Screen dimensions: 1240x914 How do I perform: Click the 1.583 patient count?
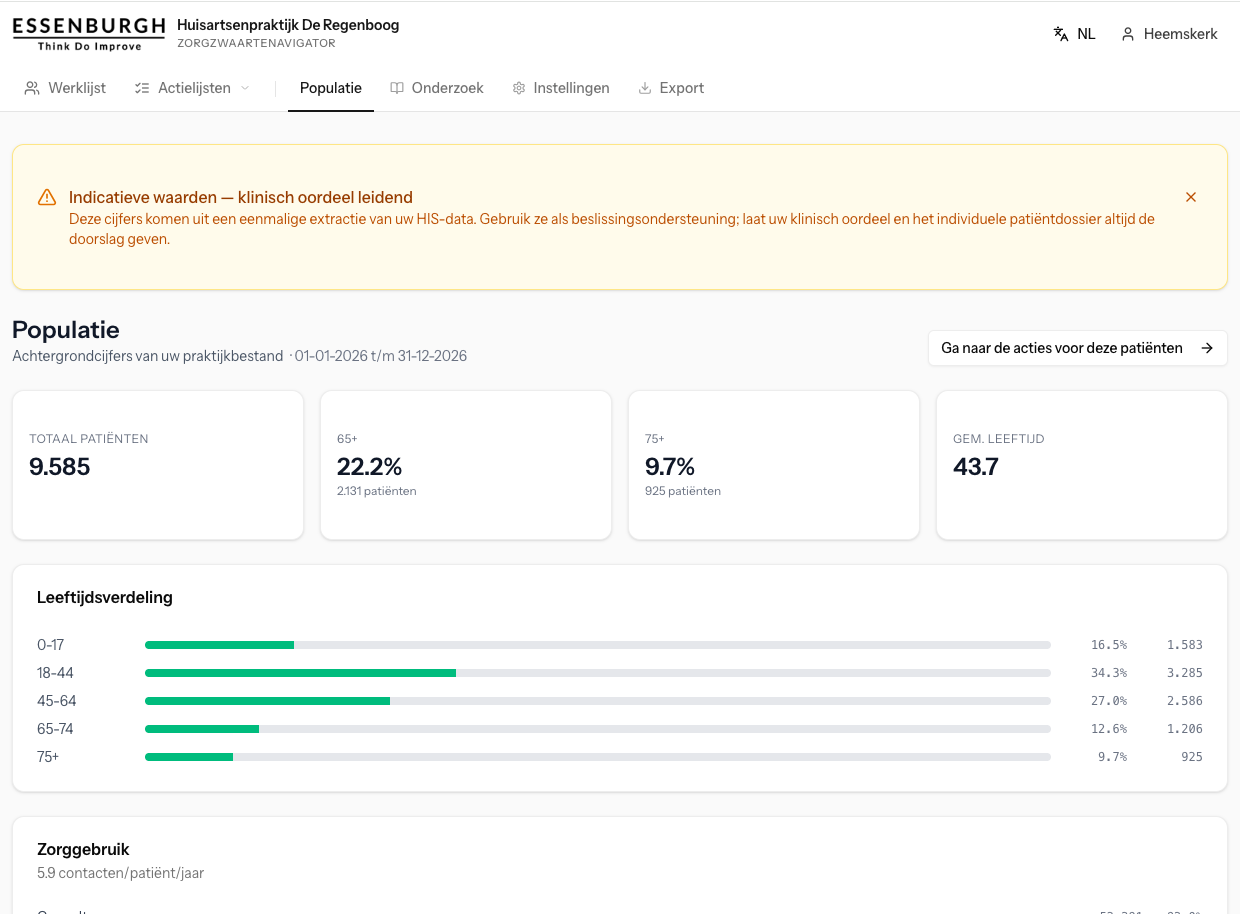click(x=1185, y=645)
